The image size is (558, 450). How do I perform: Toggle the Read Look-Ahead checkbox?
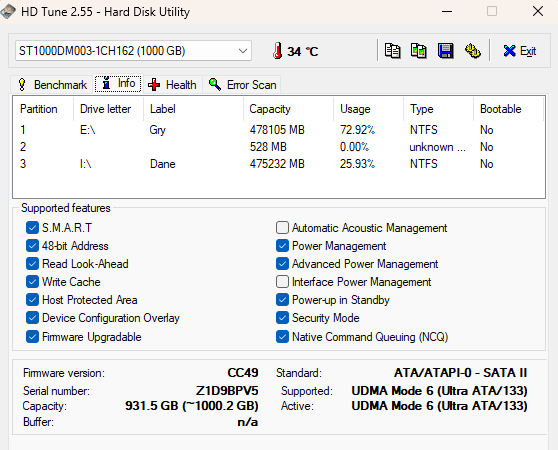tap(32, 264)
